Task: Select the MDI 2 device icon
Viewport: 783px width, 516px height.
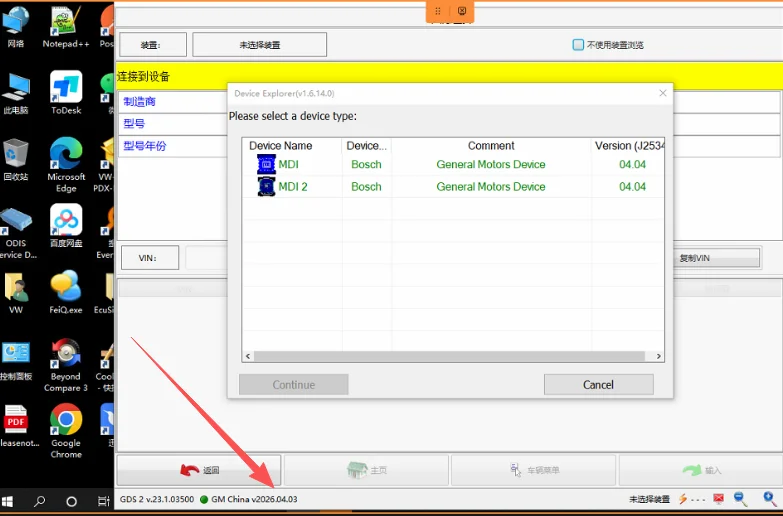Action: pyautogui.click(x=266, y=186)
